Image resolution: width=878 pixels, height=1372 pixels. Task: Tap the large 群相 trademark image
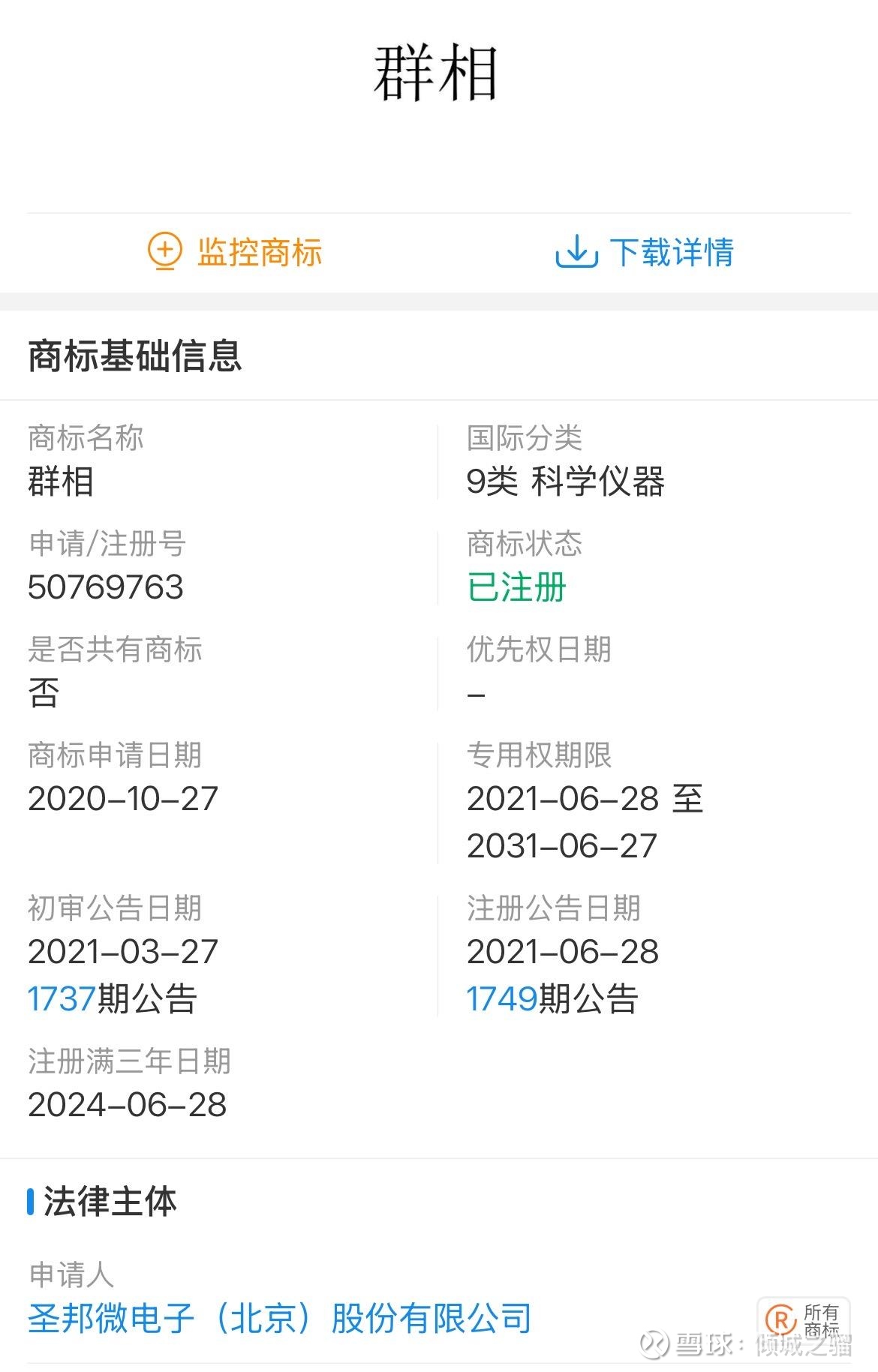(x=436, y=74)
